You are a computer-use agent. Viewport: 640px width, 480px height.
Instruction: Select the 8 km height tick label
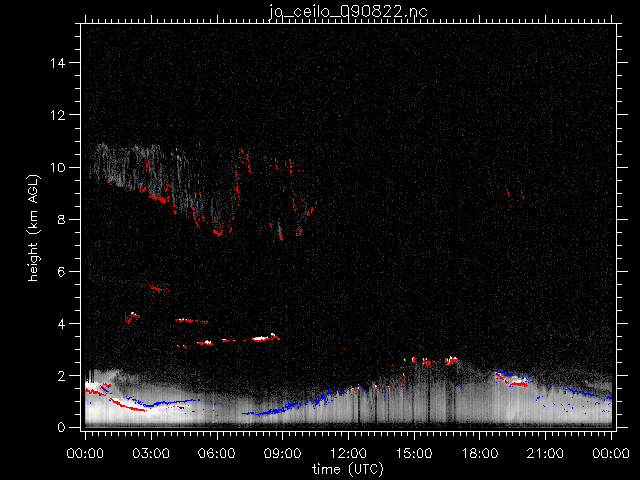click(x=67, y=219)
